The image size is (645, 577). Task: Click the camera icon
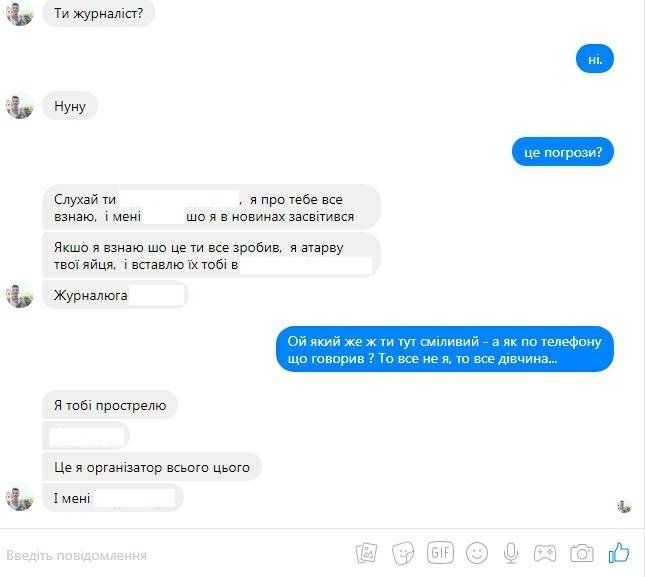click(x=582, y=553)
